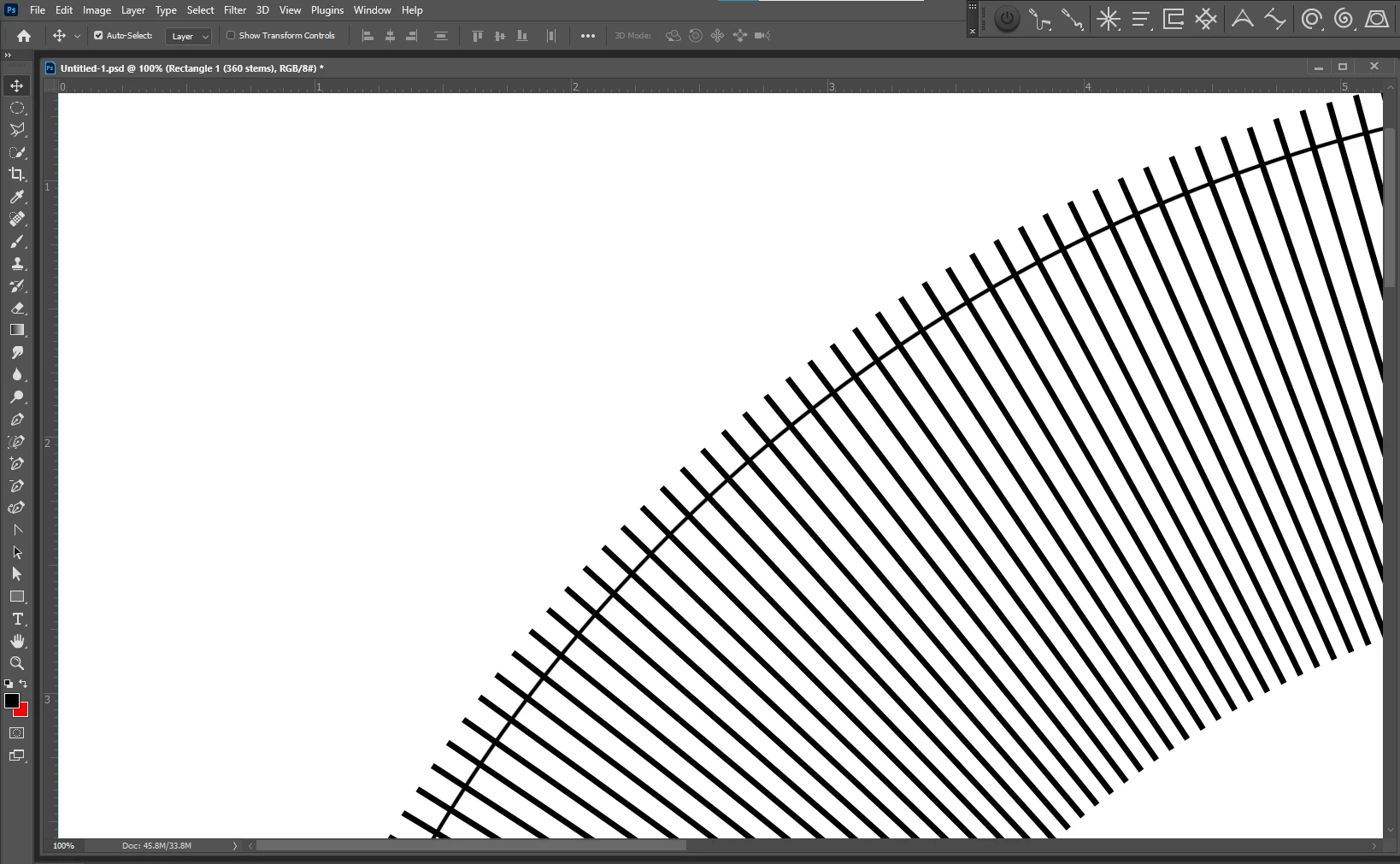Align bottom edges button
This screenshot has width=1400, height=864.
(x=522, y=36)
